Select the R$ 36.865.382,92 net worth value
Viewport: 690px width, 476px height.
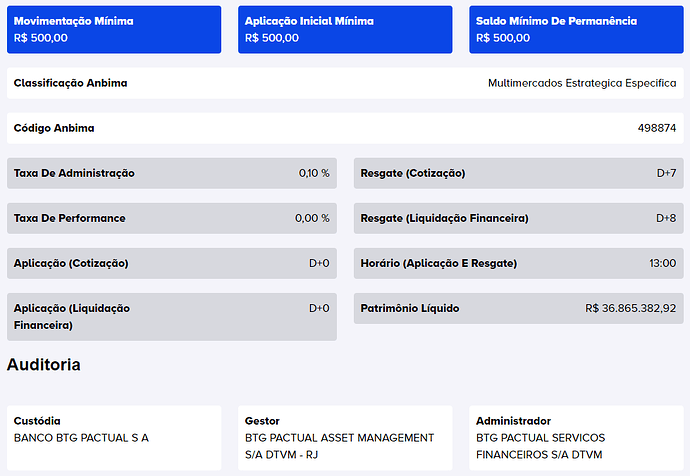[630, 308]
